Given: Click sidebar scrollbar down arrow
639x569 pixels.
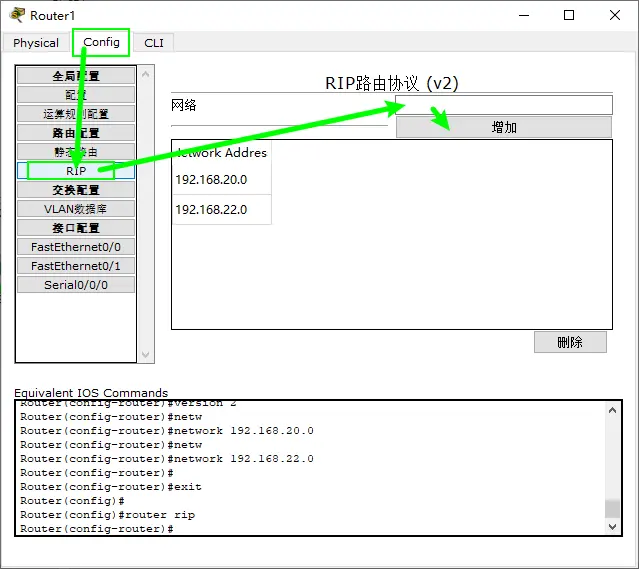Looking at the screenshot, I should click(145, 355).
